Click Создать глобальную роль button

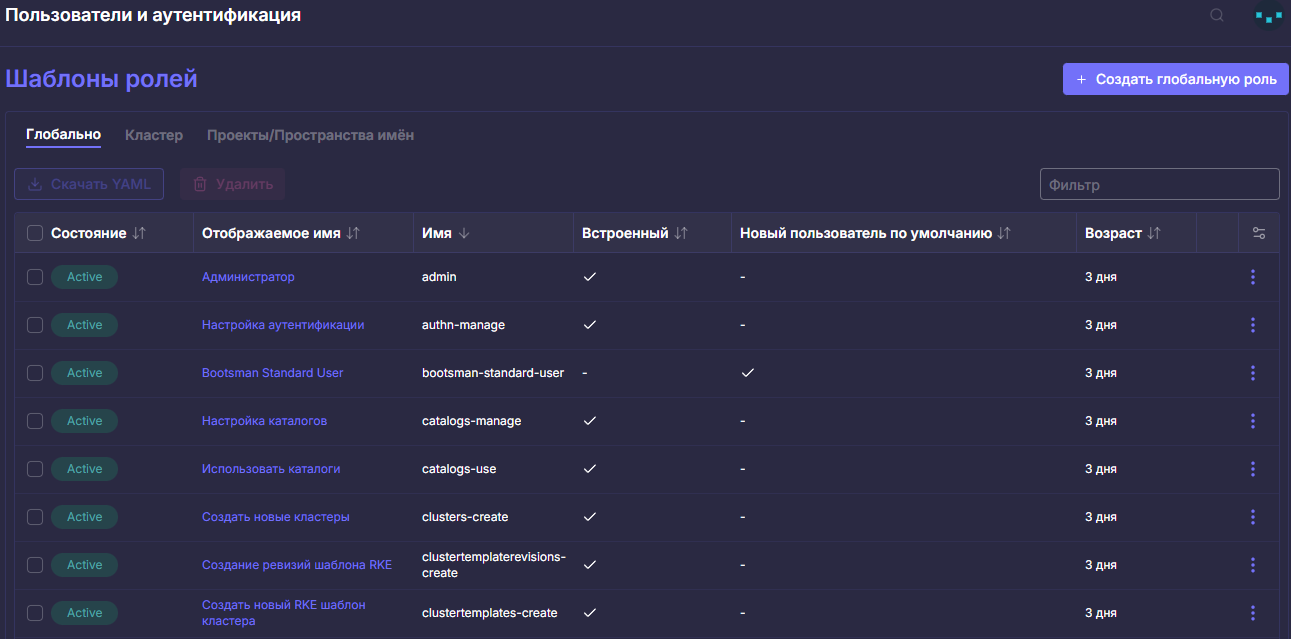click(1175, 79)
